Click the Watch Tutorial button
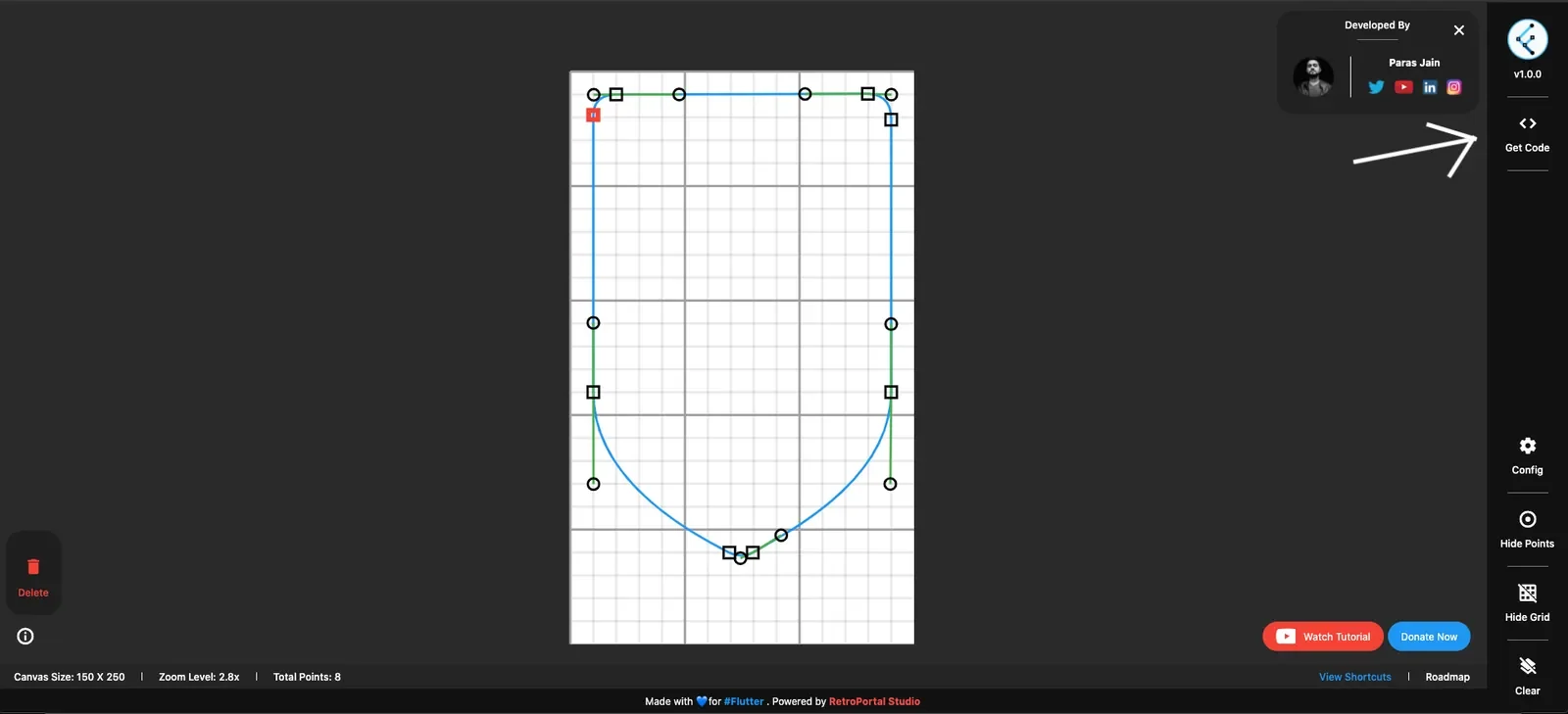The image size is (1568, 714). click(1323, 637)
